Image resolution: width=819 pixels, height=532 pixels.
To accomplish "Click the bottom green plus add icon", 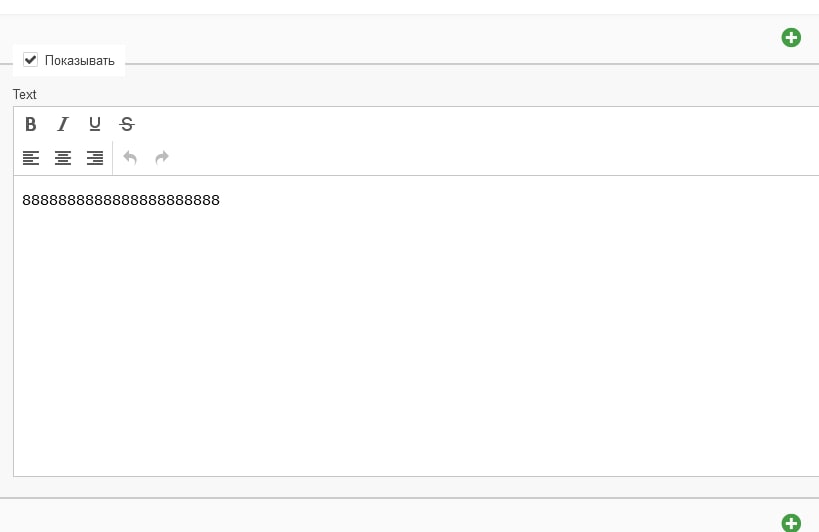I will pyautogui.click(x=791, y=522).
